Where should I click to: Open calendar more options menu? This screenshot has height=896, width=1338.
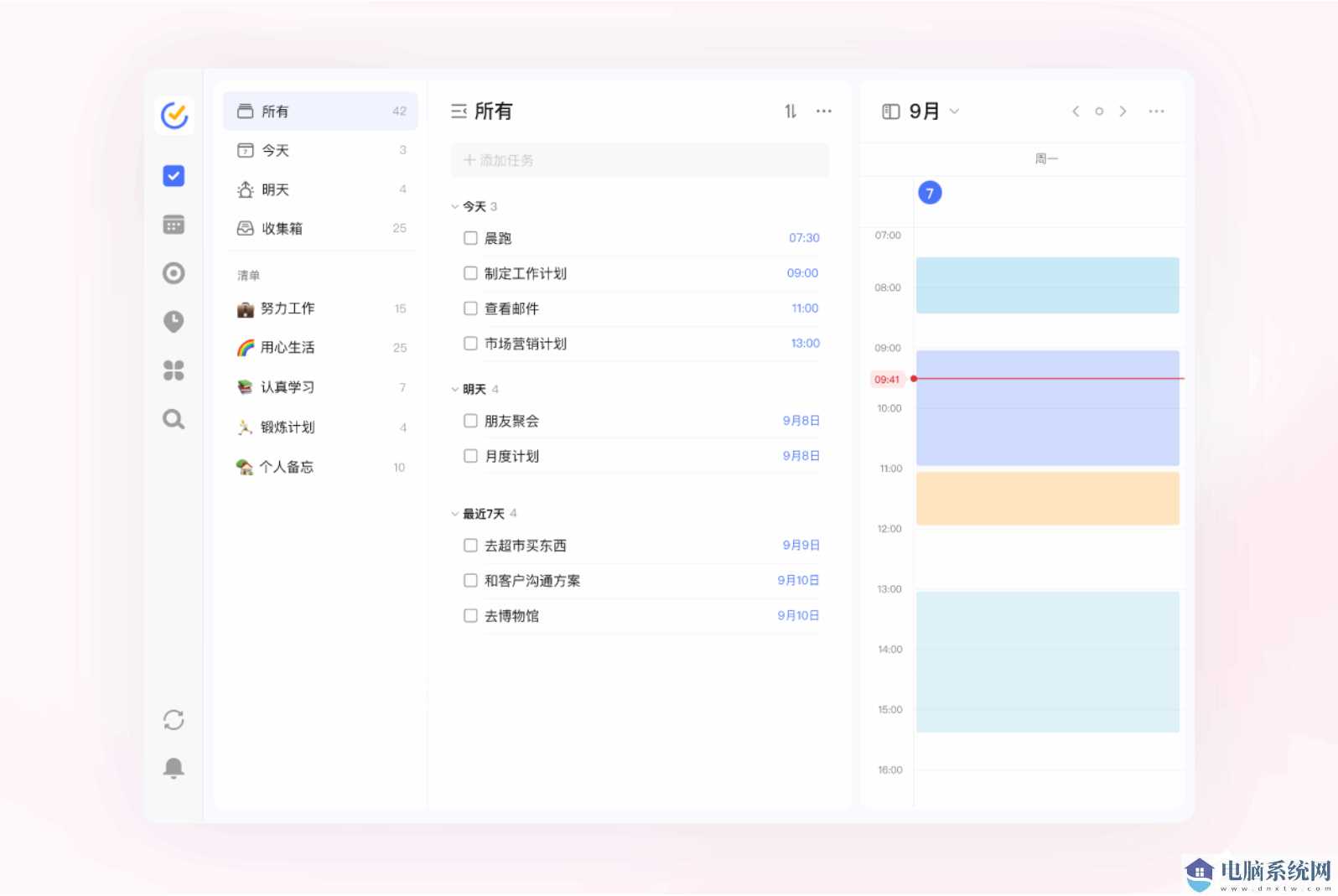(1156, 111)
